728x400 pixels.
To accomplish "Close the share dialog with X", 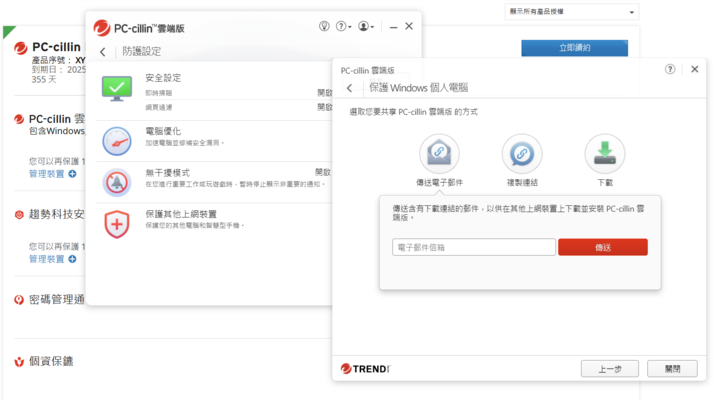I will click(695, 69).
